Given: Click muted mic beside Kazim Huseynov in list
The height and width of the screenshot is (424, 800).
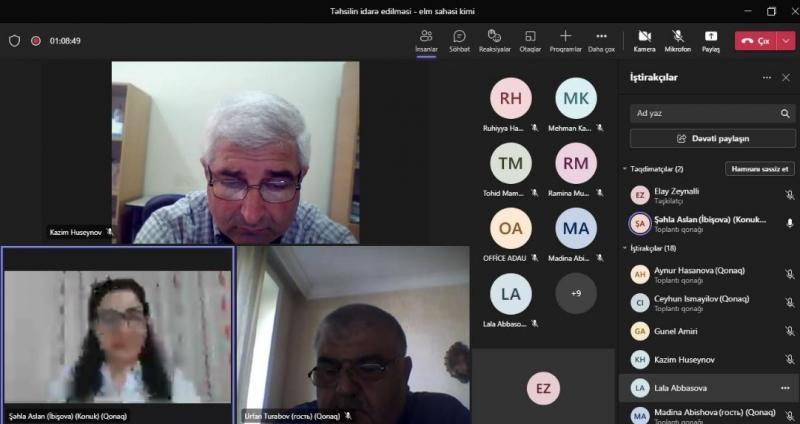Looking at the screenshot, I should tap(789, 360).
